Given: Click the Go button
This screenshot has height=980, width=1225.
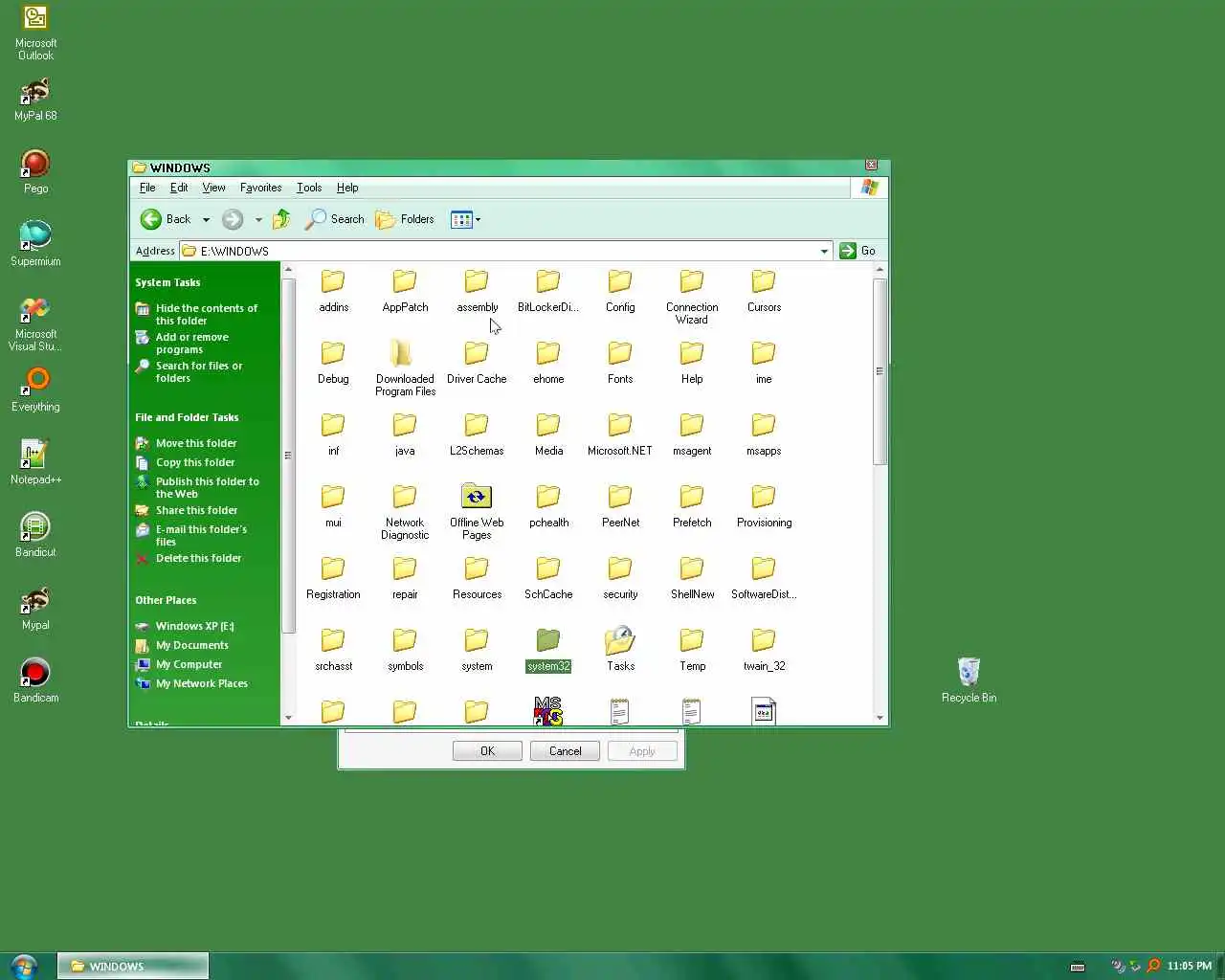Looking at the screenshot, I should pyautogui.click(x=857, y=251).
